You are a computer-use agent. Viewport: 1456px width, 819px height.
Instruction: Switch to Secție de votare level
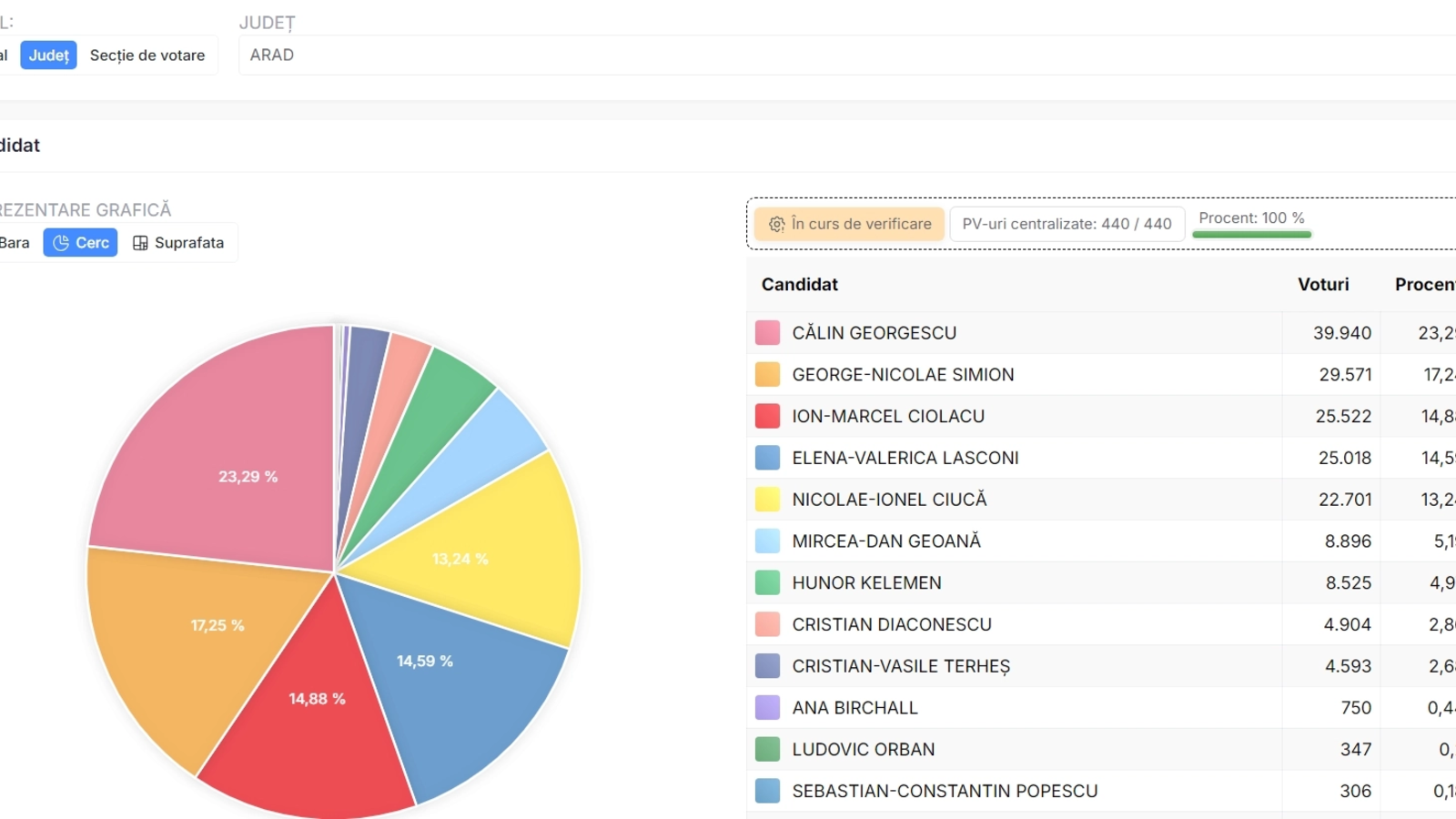pyautogui.click(x=147, y=56)
